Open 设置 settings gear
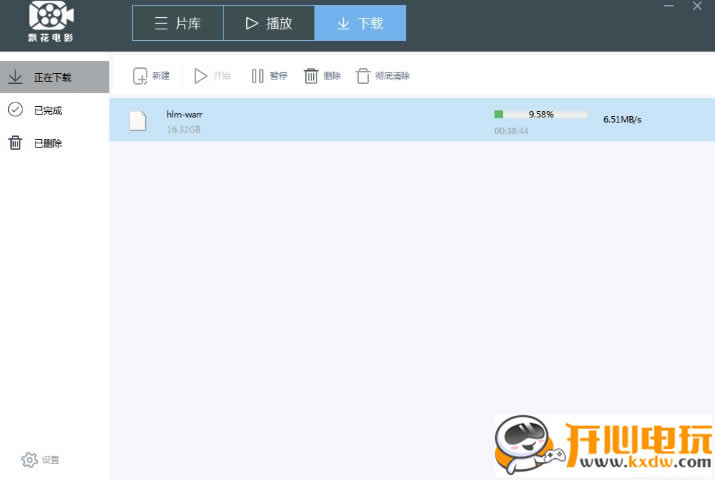715x480 pixels. tap(30, 459)
